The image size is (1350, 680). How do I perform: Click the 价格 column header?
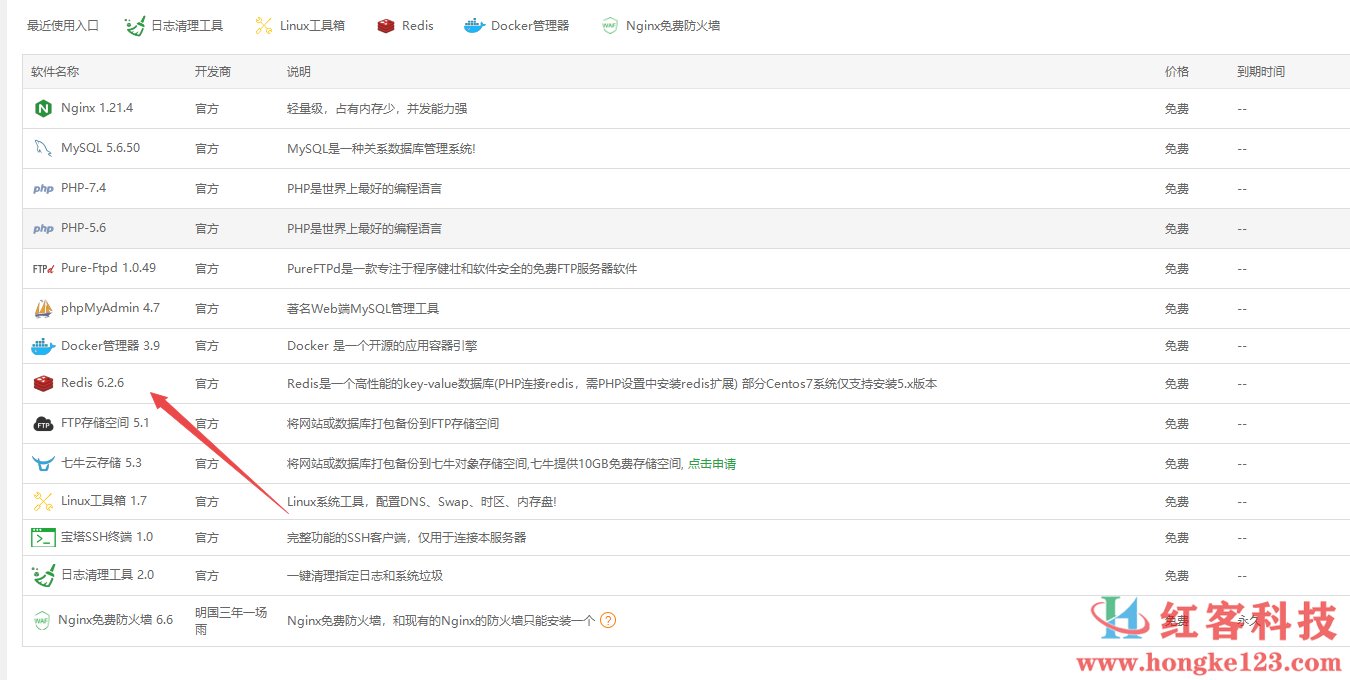1177,72
